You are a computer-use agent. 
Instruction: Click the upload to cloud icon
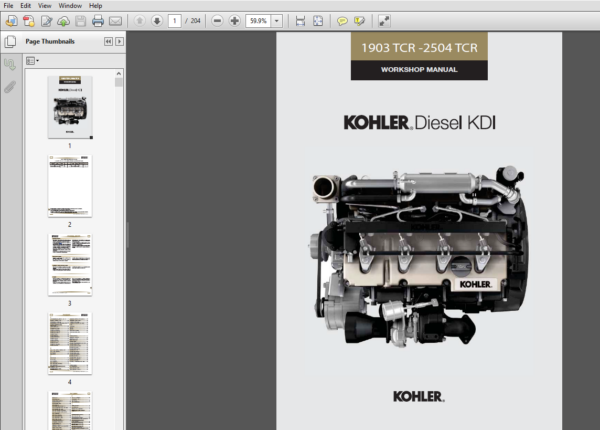(64, 21)
